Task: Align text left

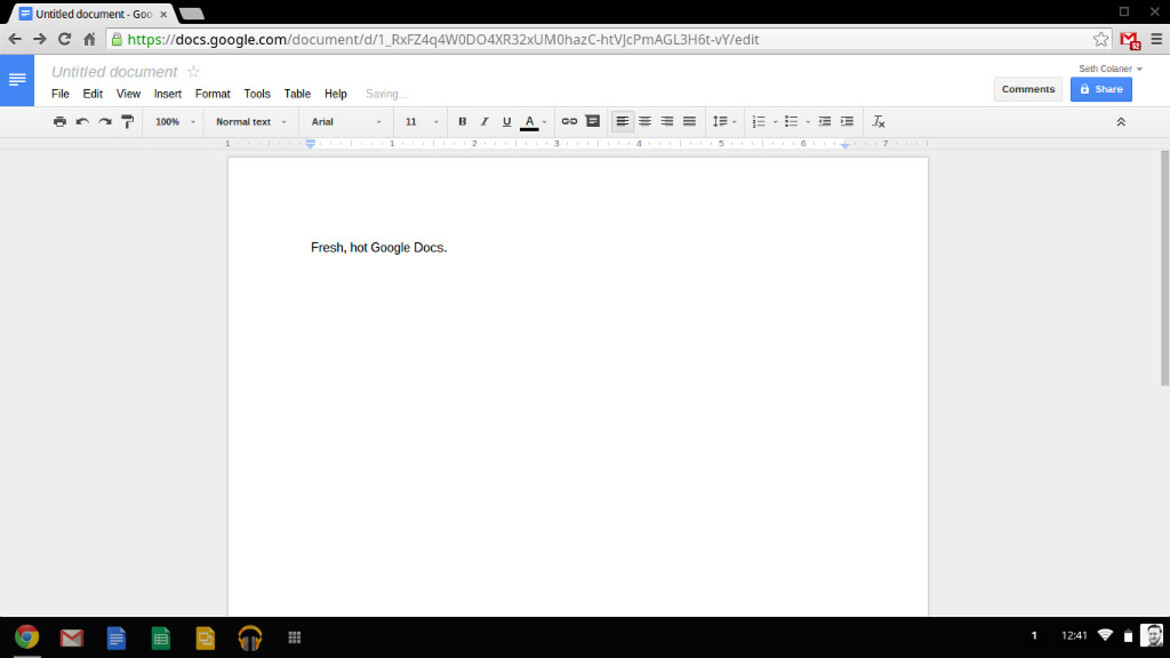Action: [x=622, y=122]
